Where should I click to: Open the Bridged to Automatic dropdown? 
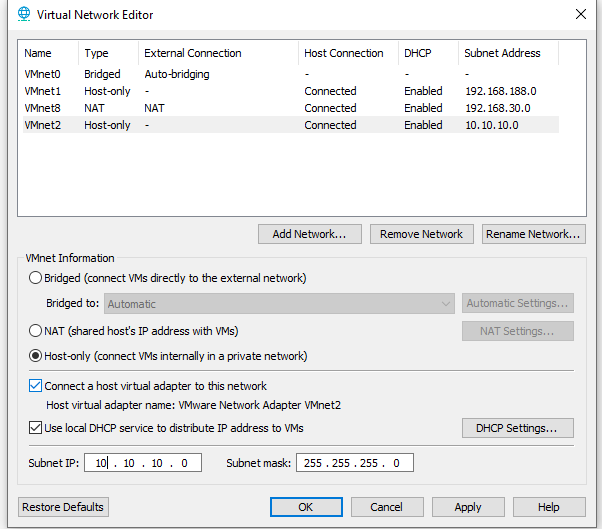(279, 304)
